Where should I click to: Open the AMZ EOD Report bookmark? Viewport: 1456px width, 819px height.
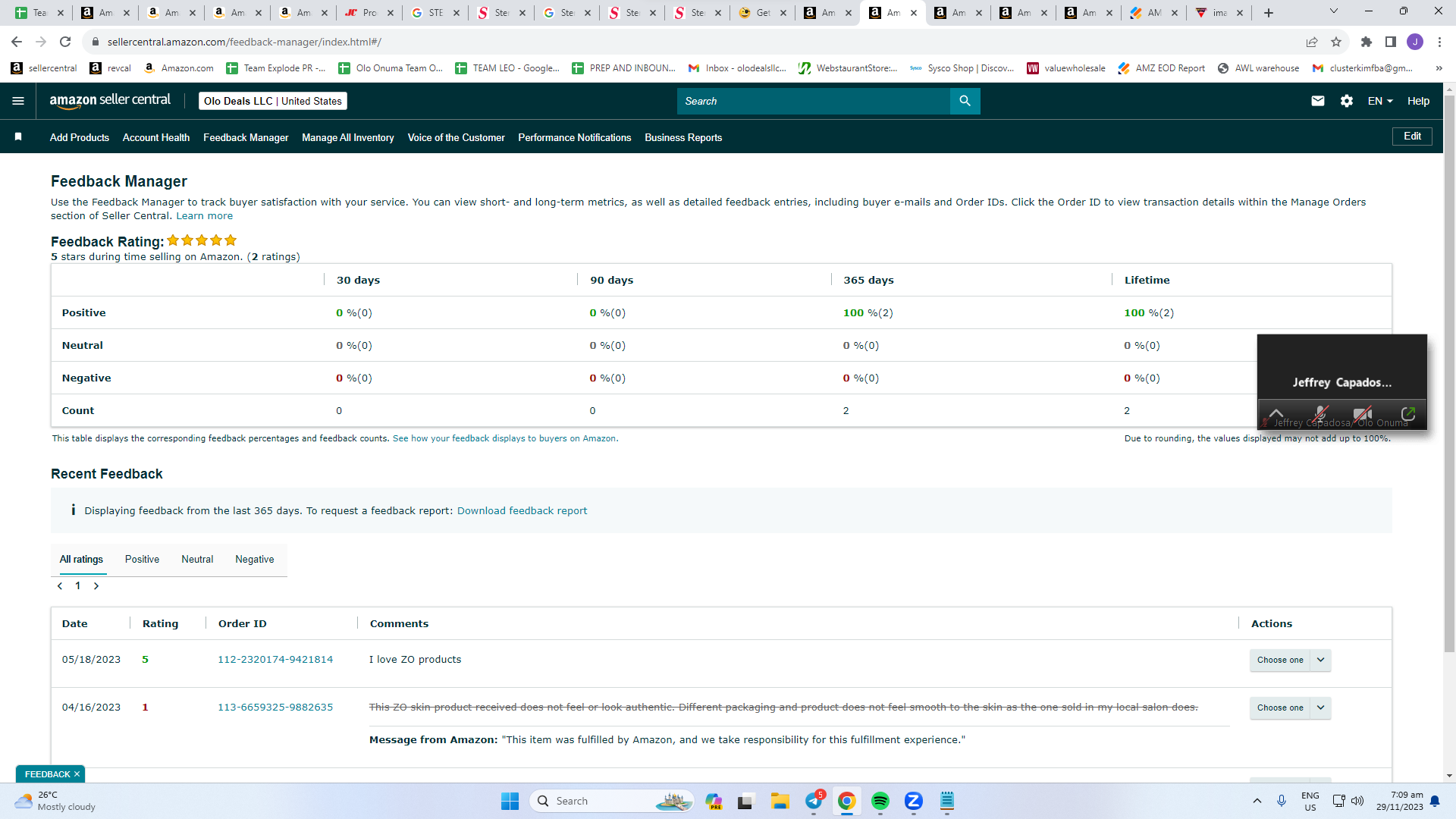(1161, 68)
